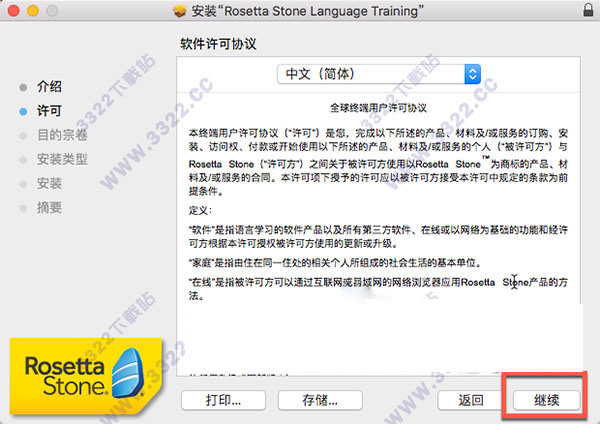
Task: Close the installer with the red button
Action: [14, 10]
